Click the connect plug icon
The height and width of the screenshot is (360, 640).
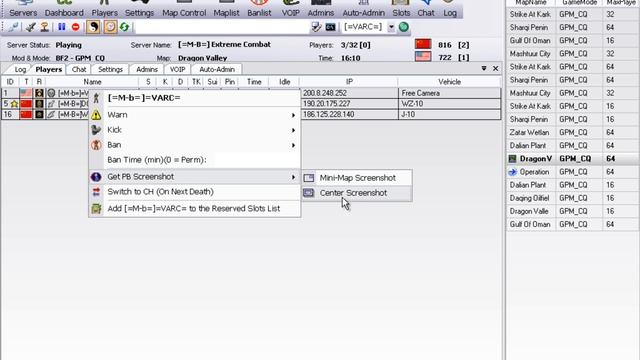tap(13, 27)
